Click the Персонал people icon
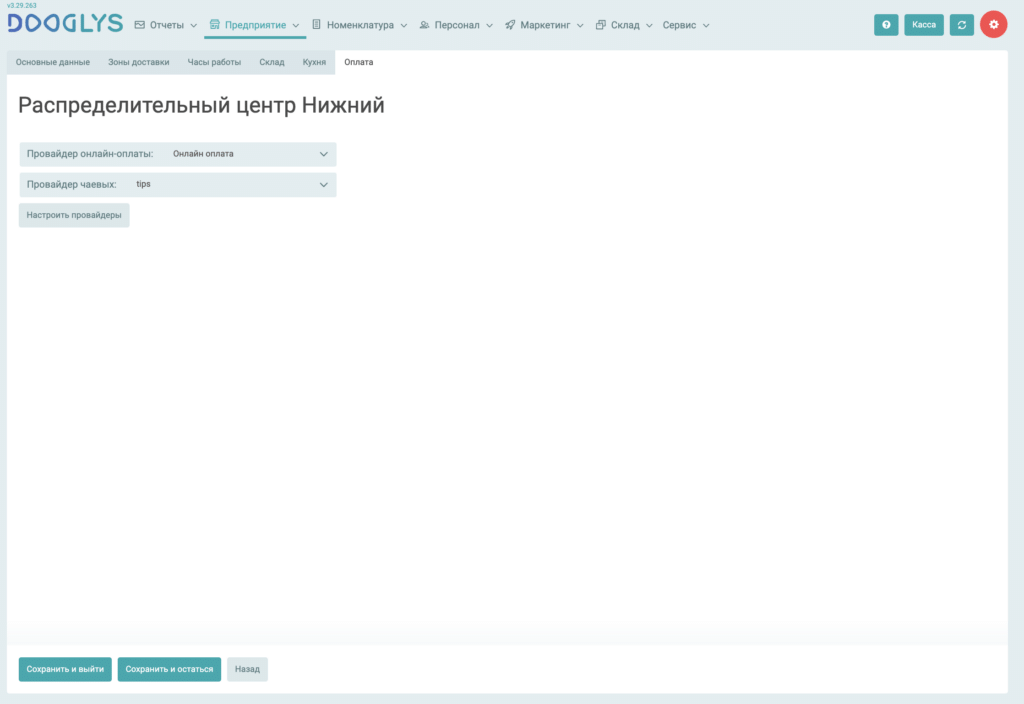Image resolution: width=1024 pixels, height=704 pixels. (424, 25)
